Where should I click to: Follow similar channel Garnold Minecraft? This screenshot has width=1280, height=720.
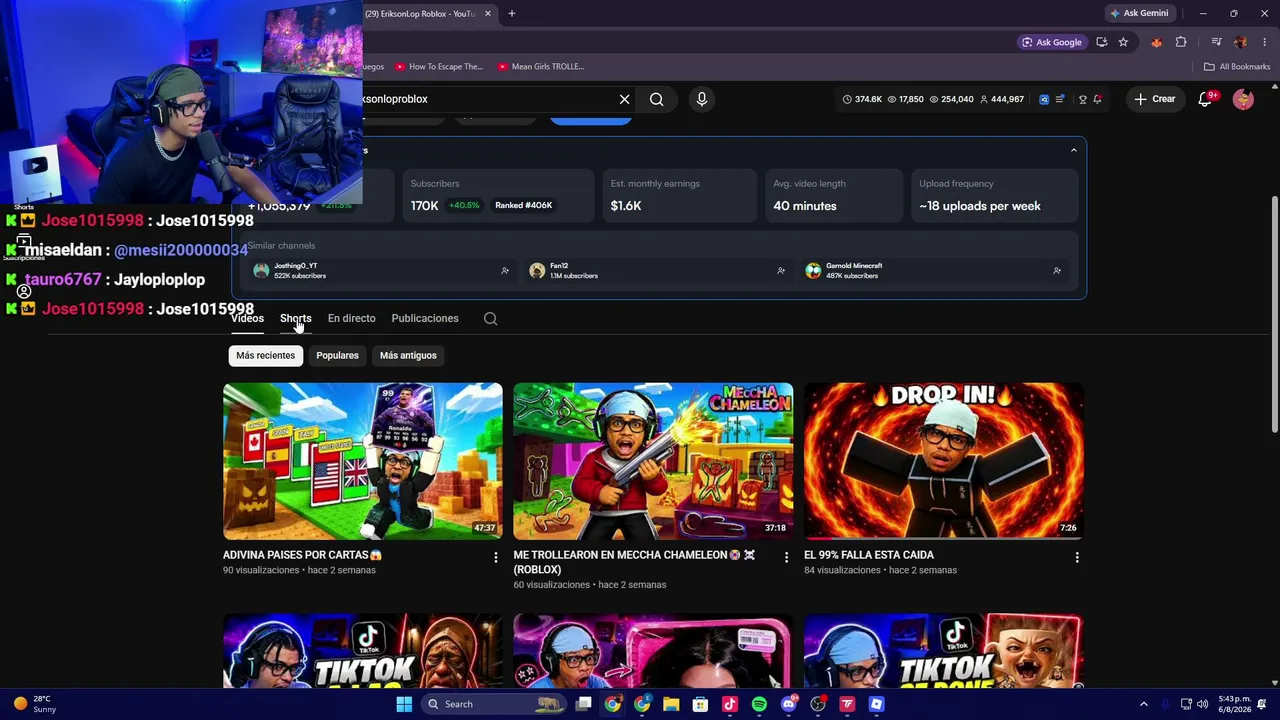click(x=1057, y=271)
